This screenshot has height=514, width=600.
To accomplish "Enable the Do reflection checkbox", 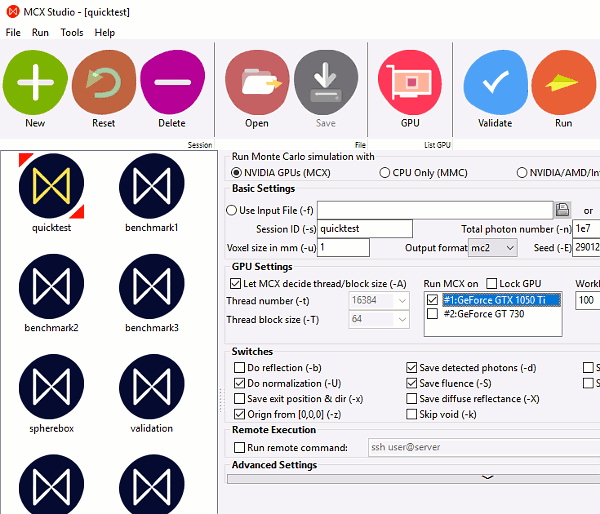I will [239, 368].
